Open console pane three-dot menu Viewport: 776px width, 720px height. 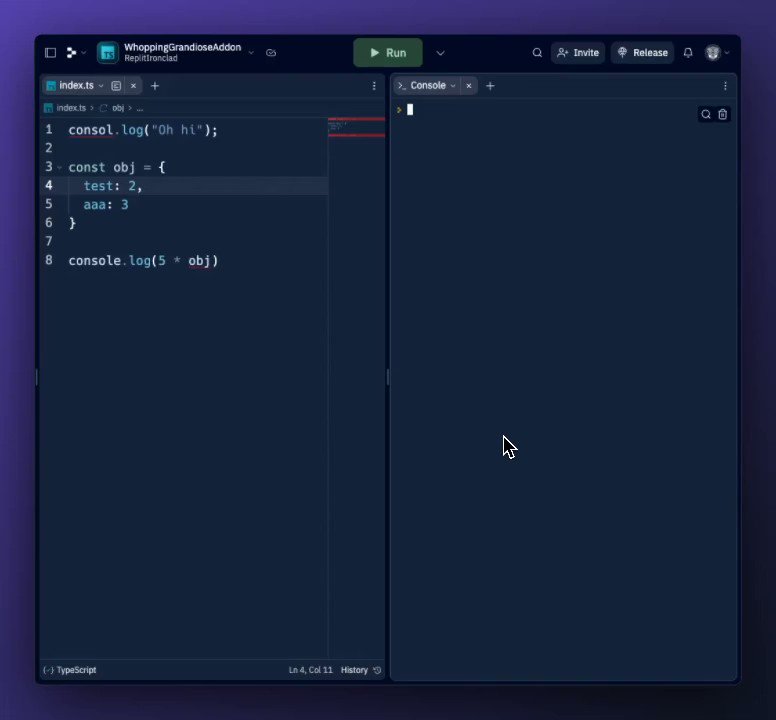[725, 86]
